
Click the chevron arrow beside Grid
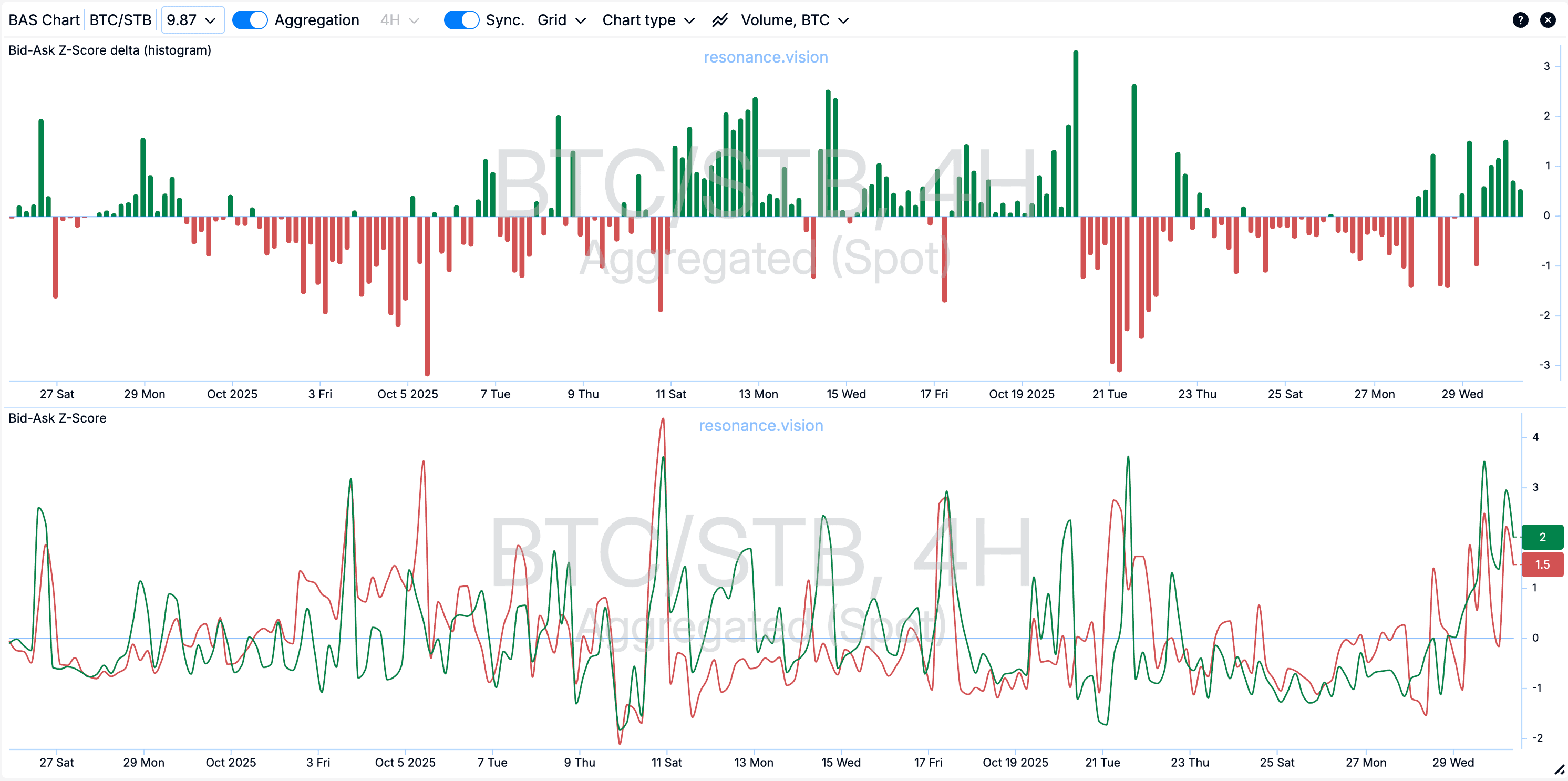click(x=581, y=20)
